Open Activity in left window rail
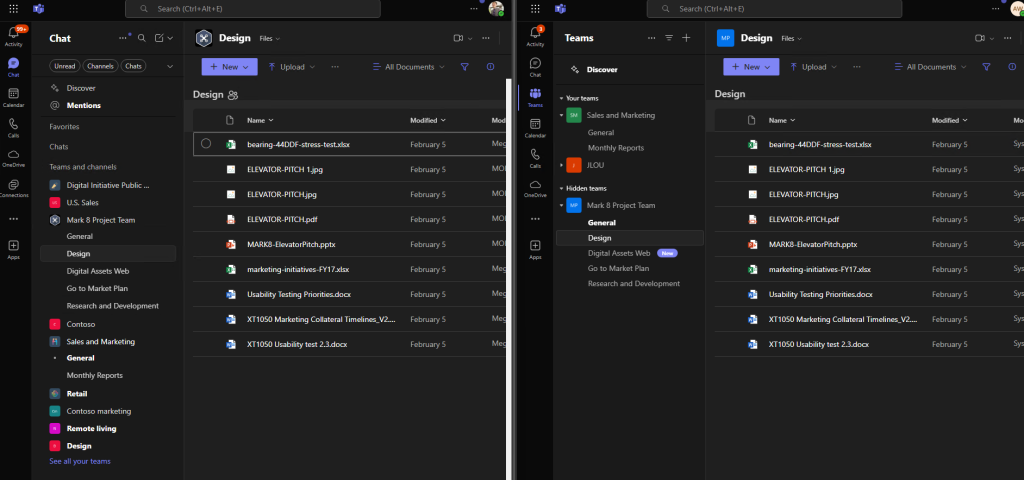 (x=13, y=37)
